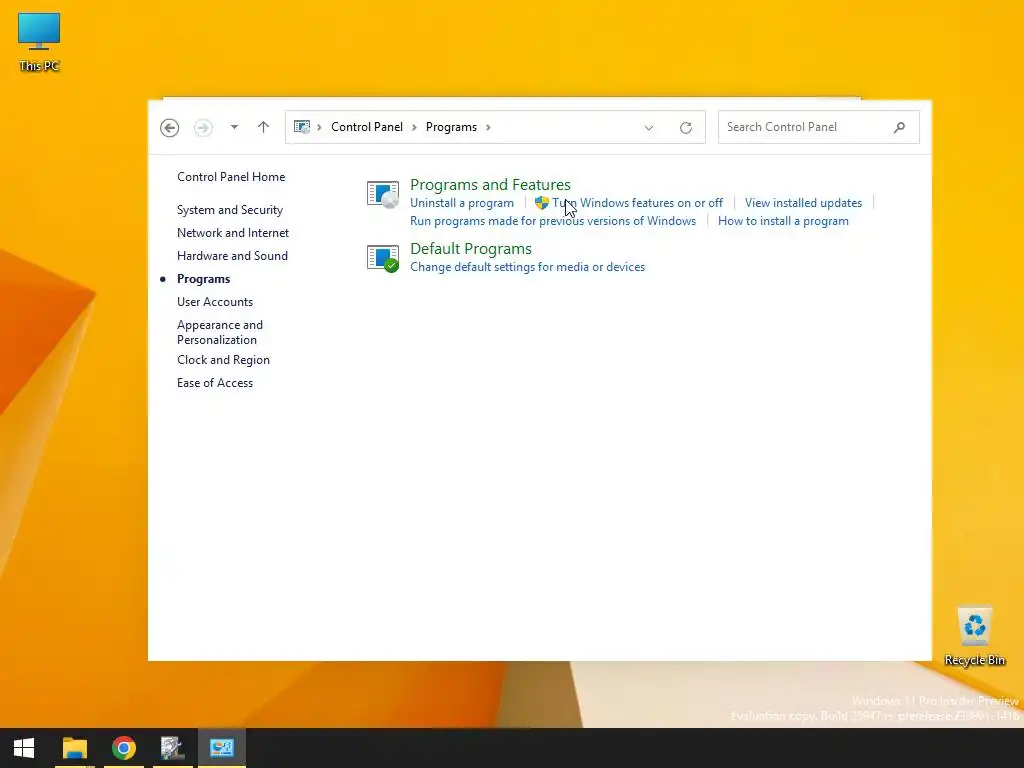The height and width of the screenshot is (768, 1024).
Task: Click the shield icon beside Windows features
Action: point(541,203)
